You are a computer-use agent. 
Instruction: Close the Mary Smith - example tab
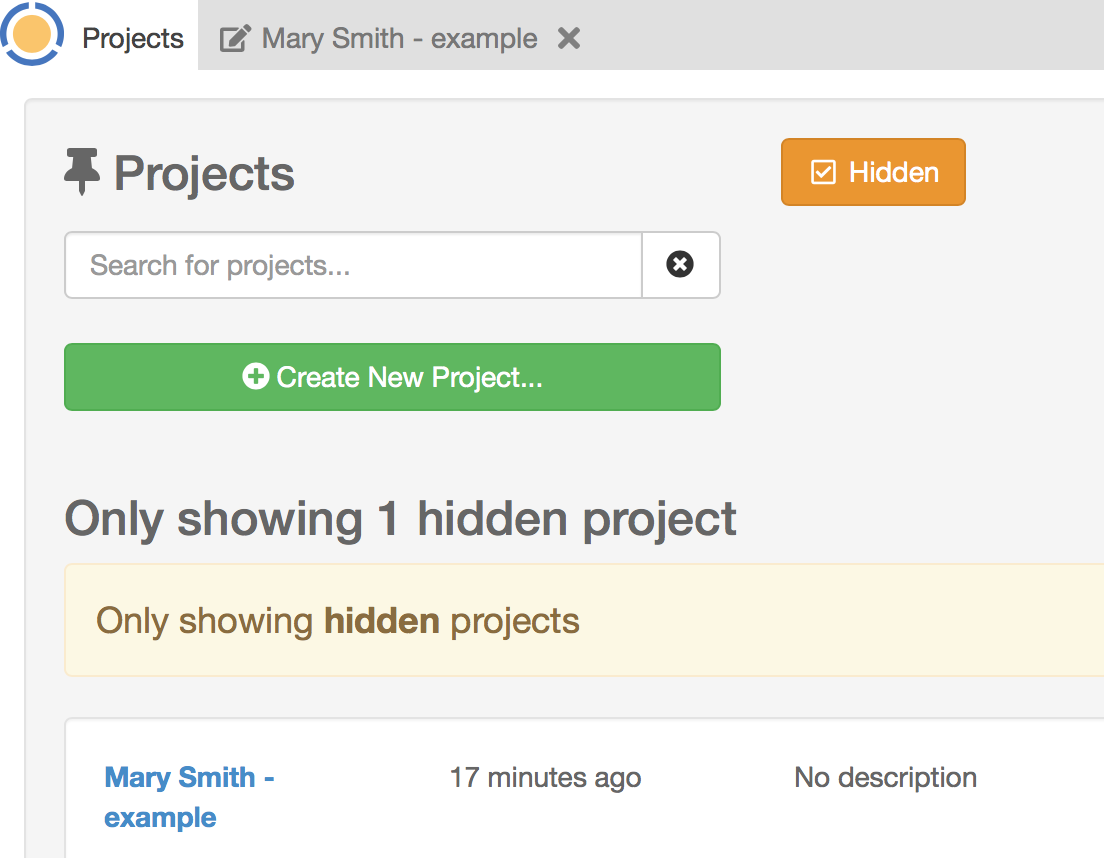click(x=569, y=38)
